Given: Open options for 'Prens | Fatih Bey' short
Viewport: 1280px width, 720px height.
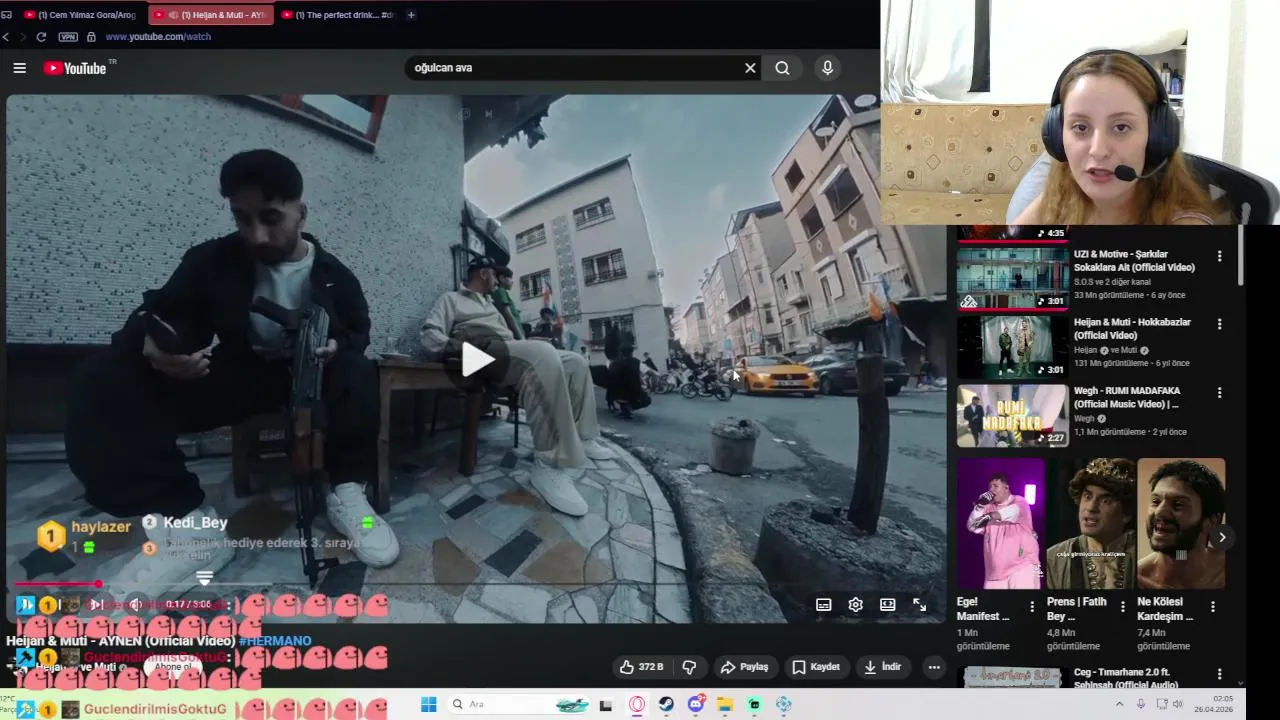Looking at the screenshot, I should (x=1122, y=607).
